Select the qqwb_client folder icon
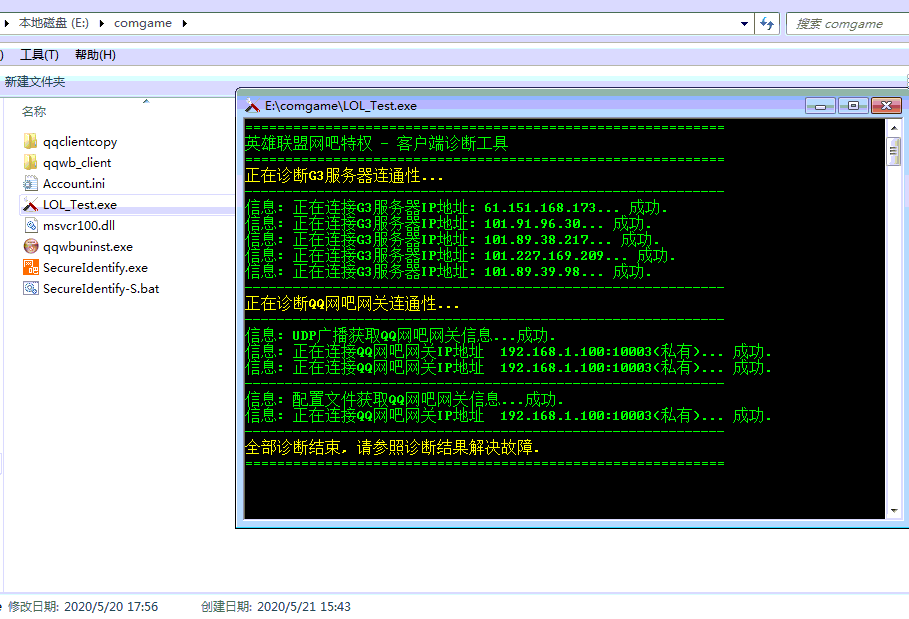909x619 pixels. coord(31,162)
